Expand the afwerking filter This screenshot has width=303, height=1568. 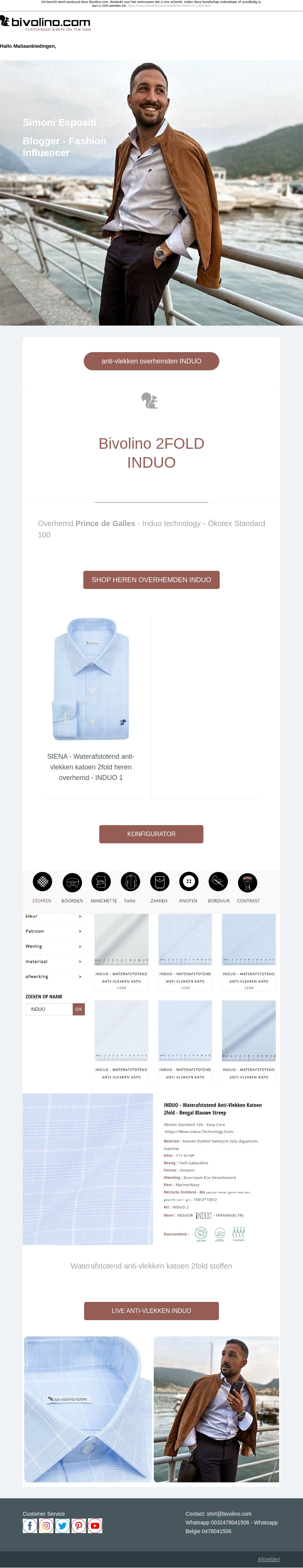(53, 976)
